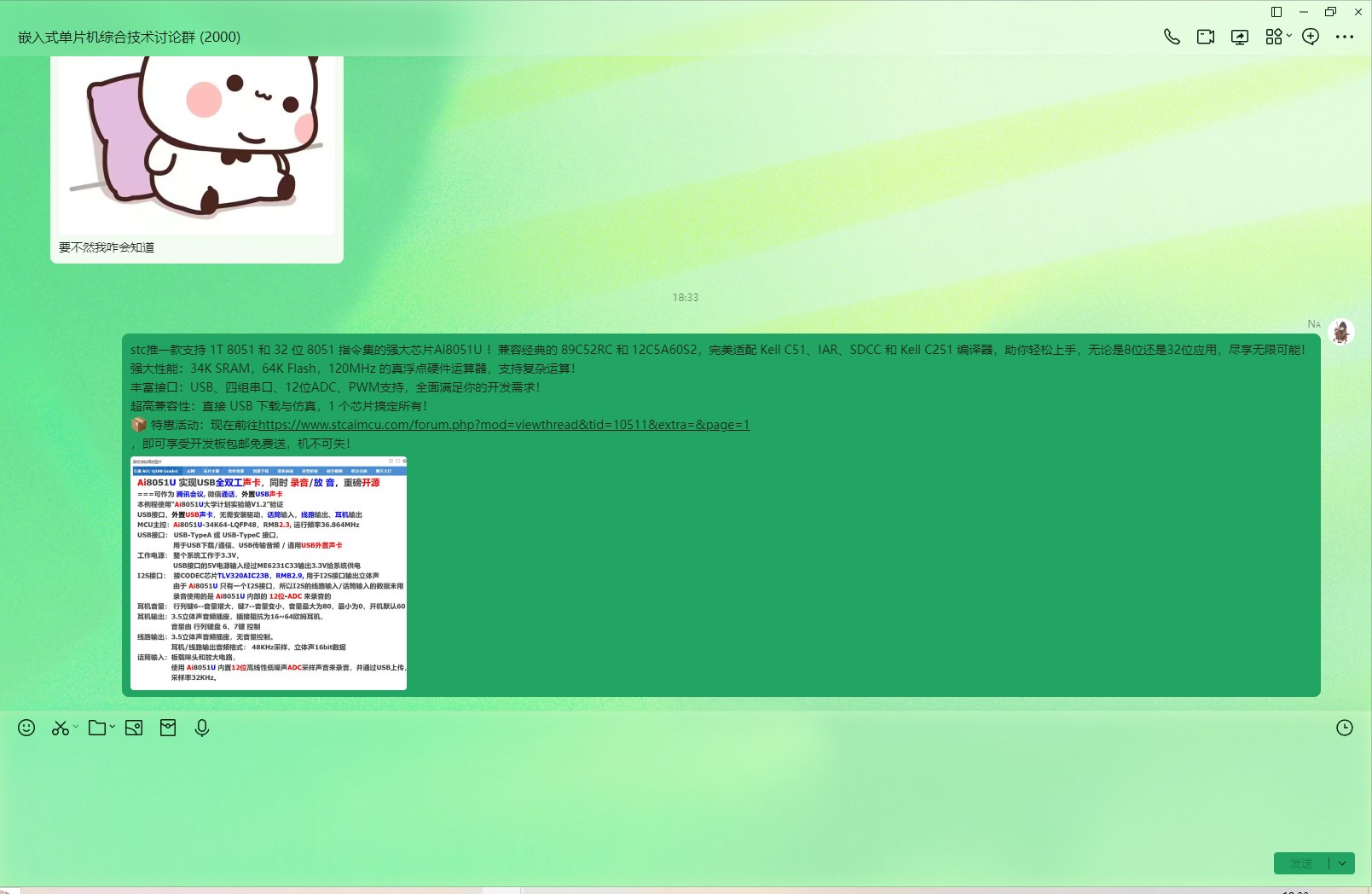Viewport: 1372px width, 894px height.
Task: Minimize the chat window
Action: point(1304,12)
